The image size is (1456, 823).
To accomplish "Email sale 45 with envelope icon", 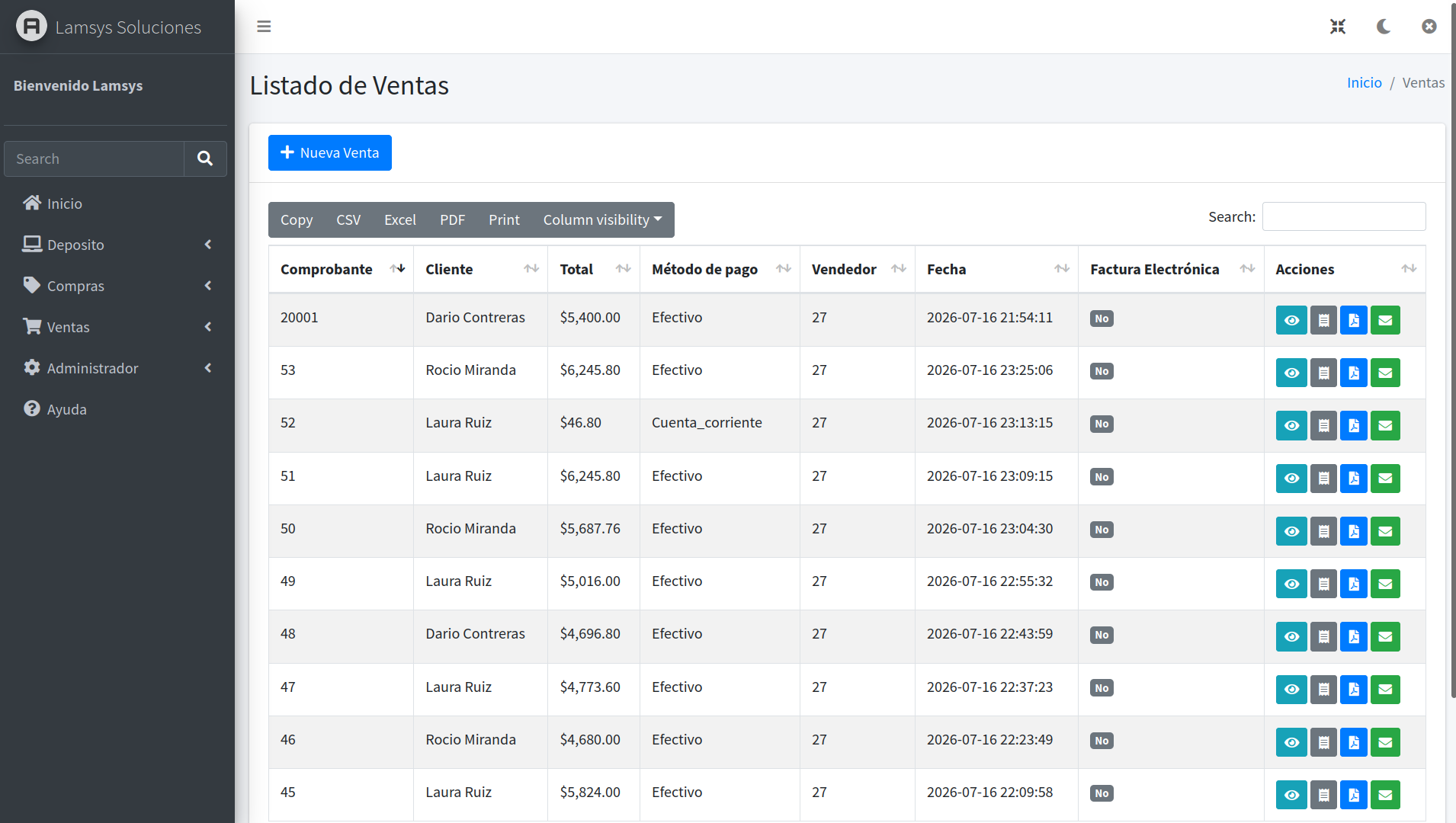I will (1385, 795).
